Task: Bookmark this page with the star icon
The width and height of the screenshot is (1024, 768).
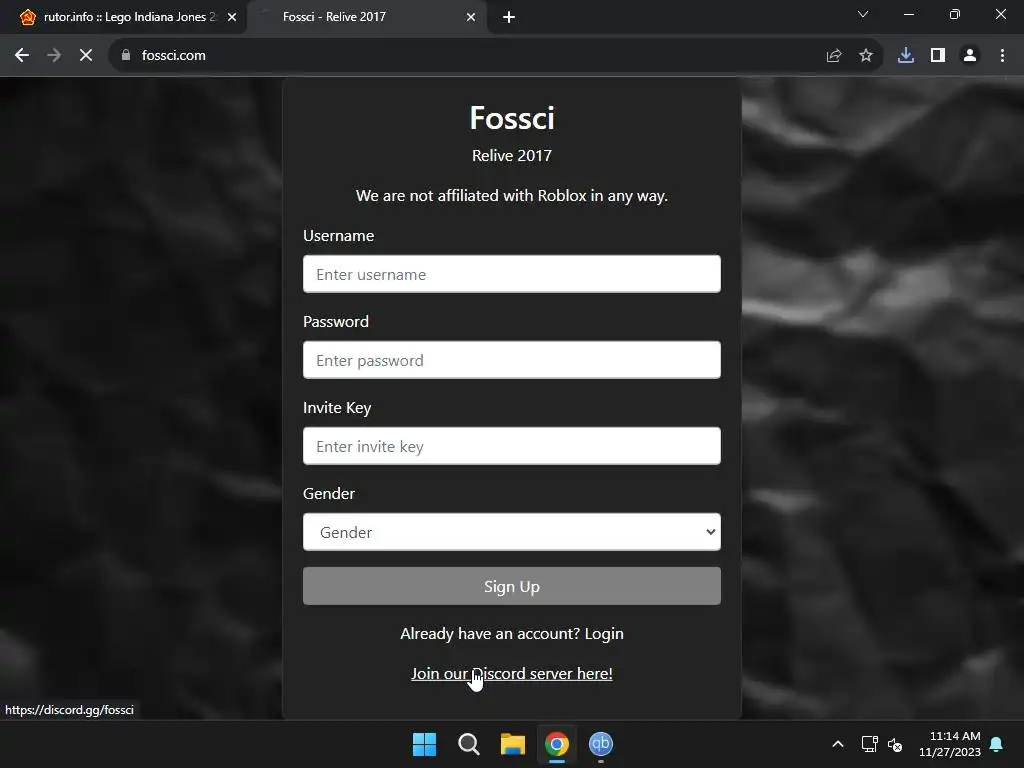Action: [x=866, y=56]
